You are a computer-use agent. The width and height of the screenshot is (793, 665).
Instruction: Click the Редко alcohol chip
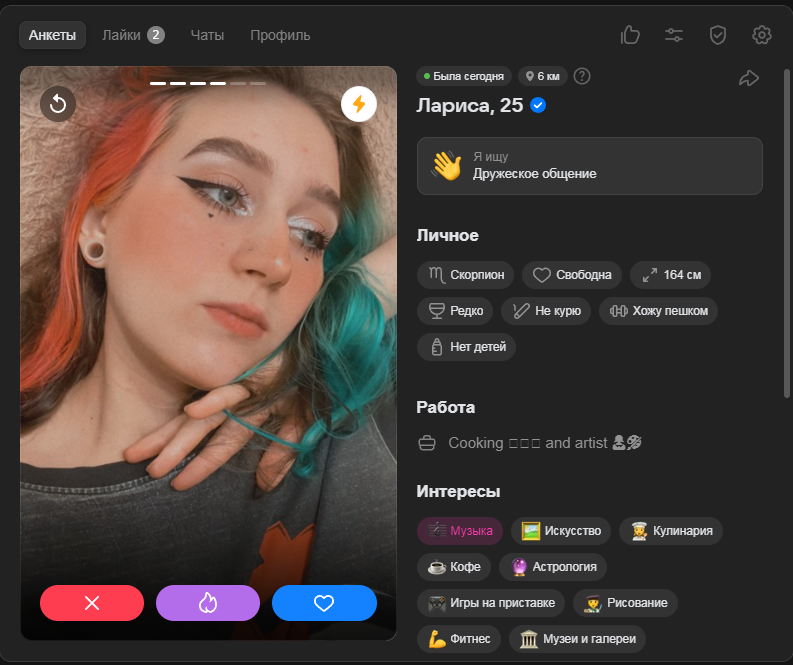click(455, 311)
